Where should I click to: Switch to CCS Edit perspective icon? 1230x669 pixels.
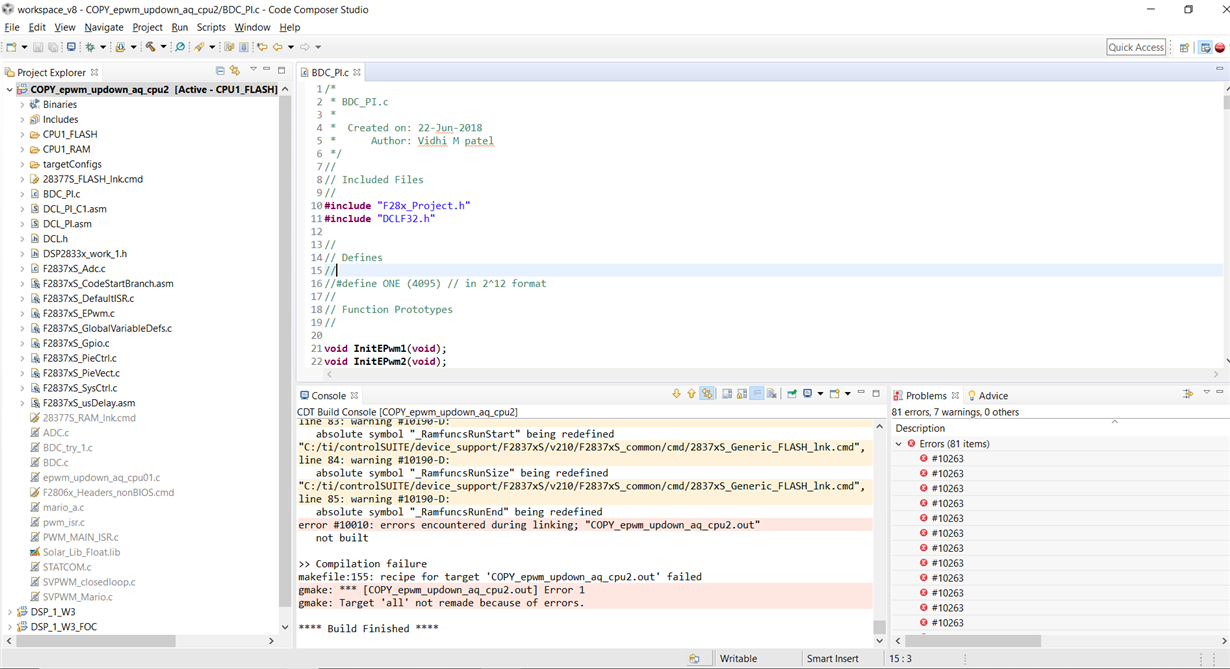point(1205,47)
